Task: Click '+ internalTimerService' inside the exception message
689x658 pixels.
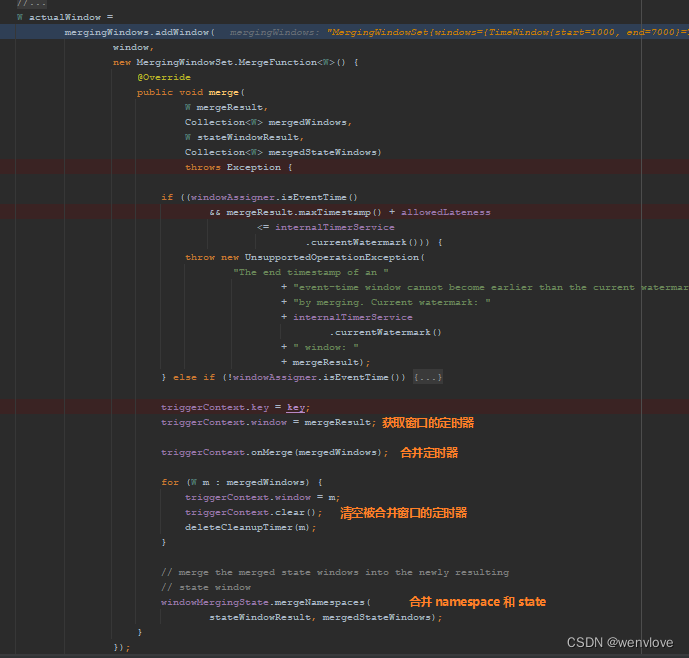Action: tap(347, 317)
